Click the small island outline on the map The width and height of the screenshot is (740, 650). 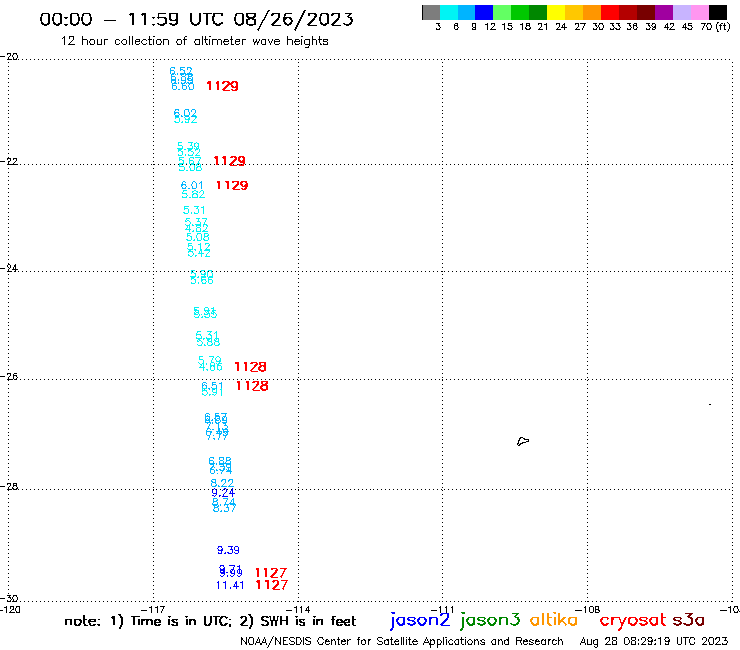point(523,441)
